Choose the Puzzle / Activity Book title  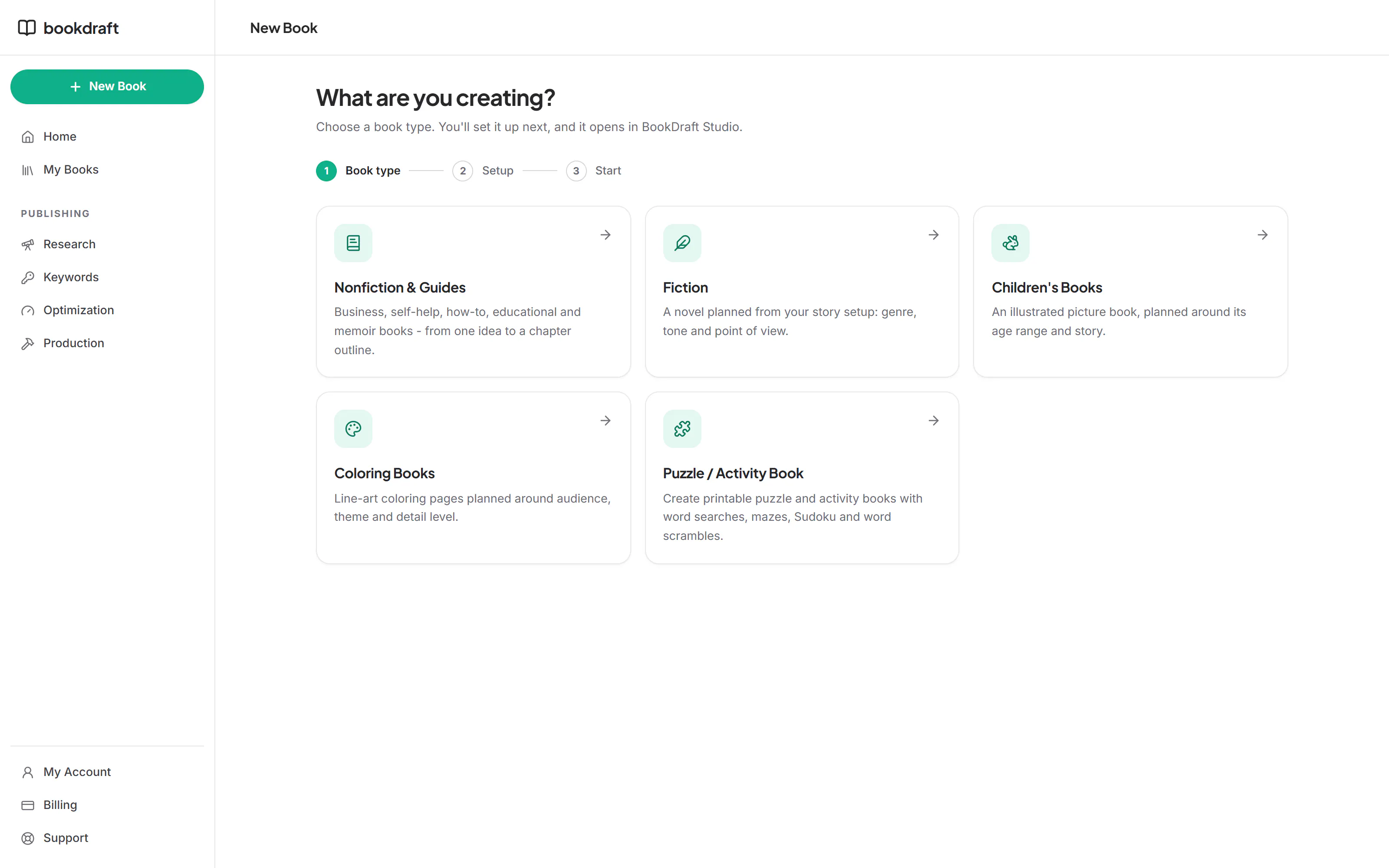coord(733,473)
